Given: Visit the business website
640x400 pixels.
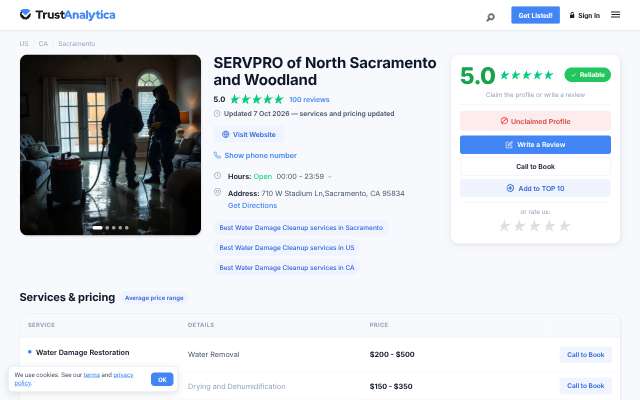Looking at the screenshot, I should pyautogui.click(x=249, y=134).
